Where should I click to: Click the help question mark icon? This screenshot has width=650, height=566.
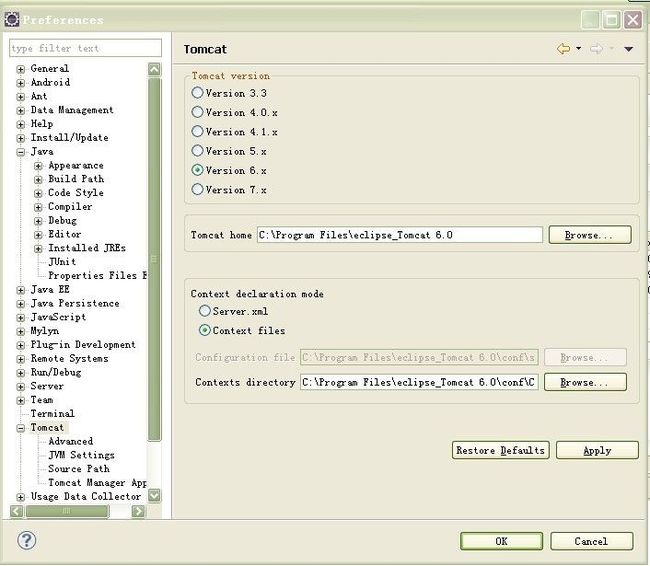click(27, 540)
